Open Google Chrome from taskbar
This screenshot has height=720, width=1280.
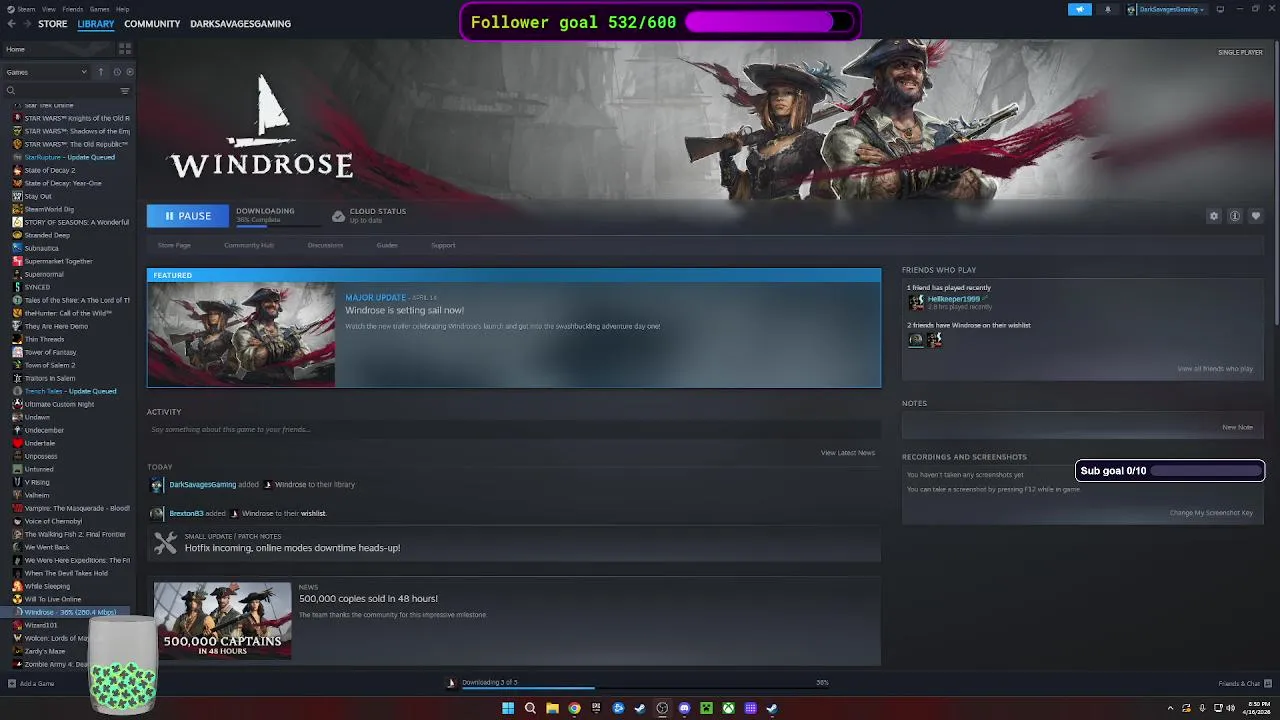click(x=574, y=708)
